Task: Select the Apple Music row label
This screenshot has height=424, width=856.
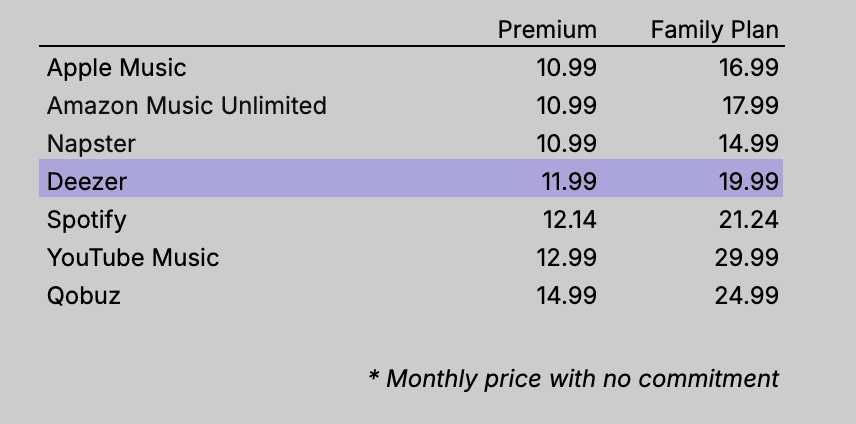Action: click(x=117, y=68)
